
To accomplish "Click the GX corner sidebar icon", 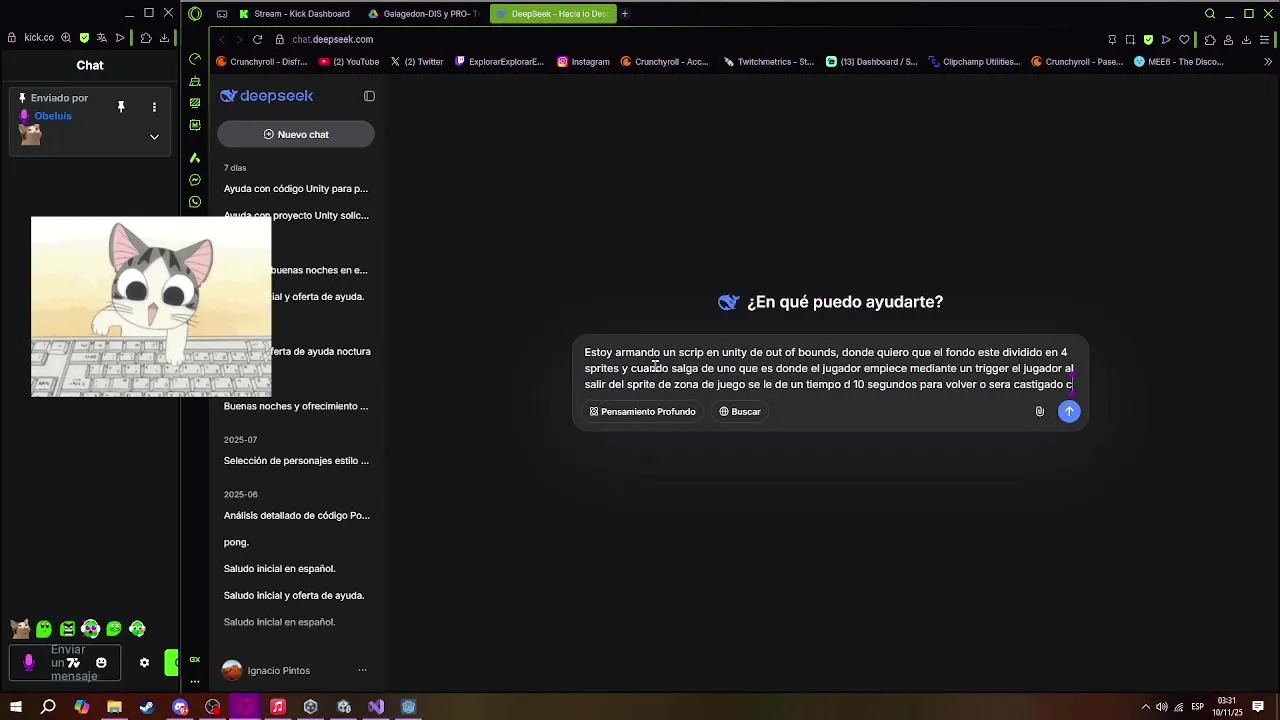I will (x=195, y=660).
